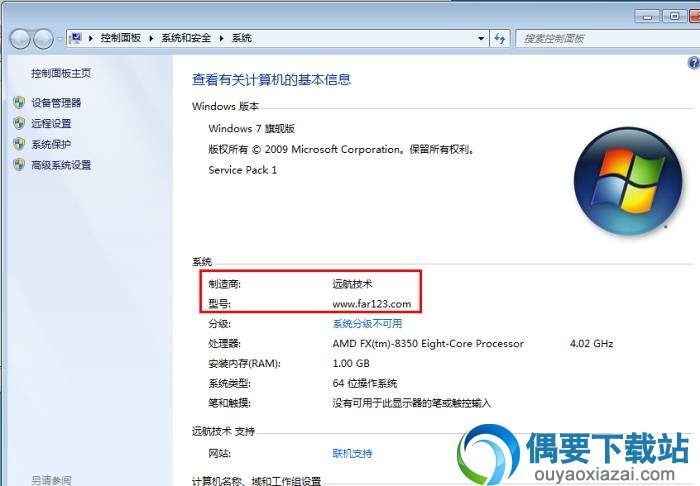Click installed RAM value 1.00 GB

pos(351,363)
